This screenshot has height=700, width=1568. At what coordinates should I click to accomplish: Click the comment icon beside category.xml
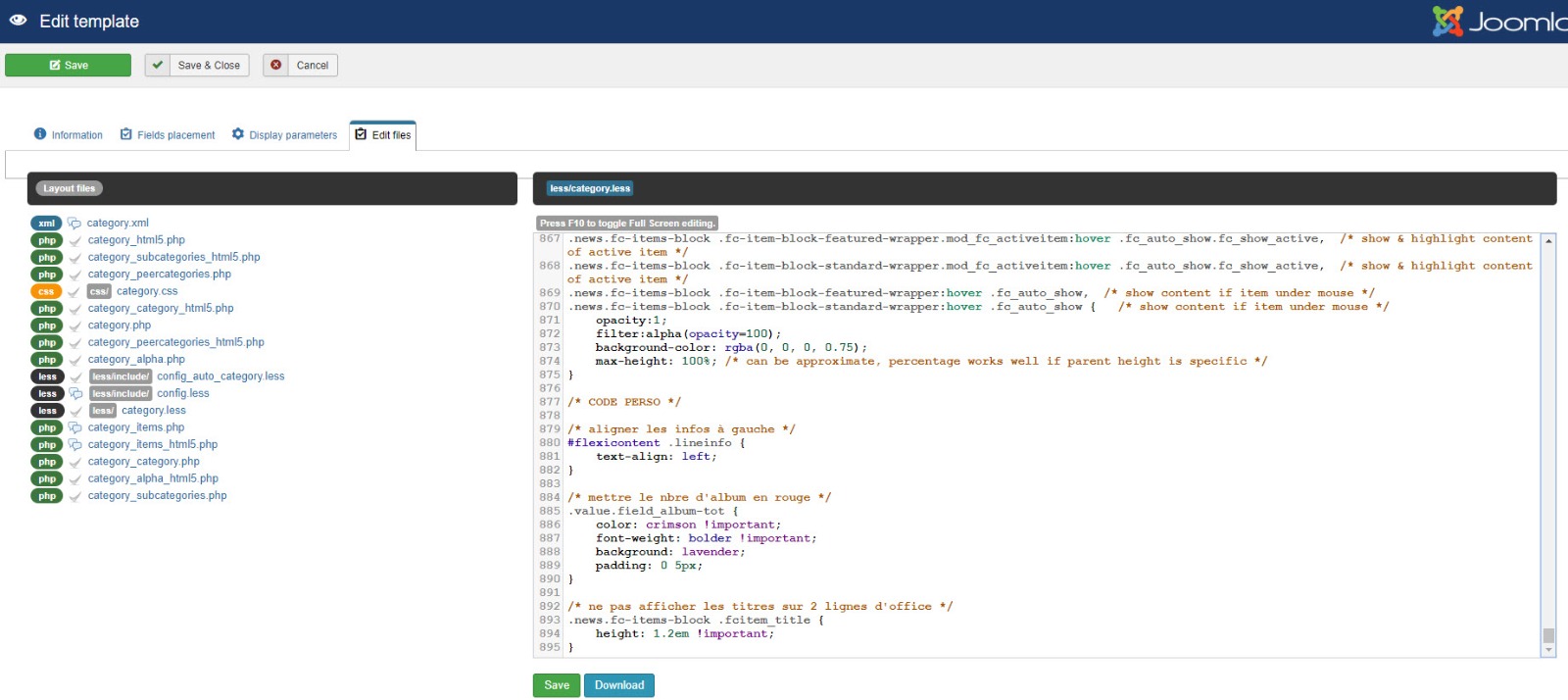[74, 224]
